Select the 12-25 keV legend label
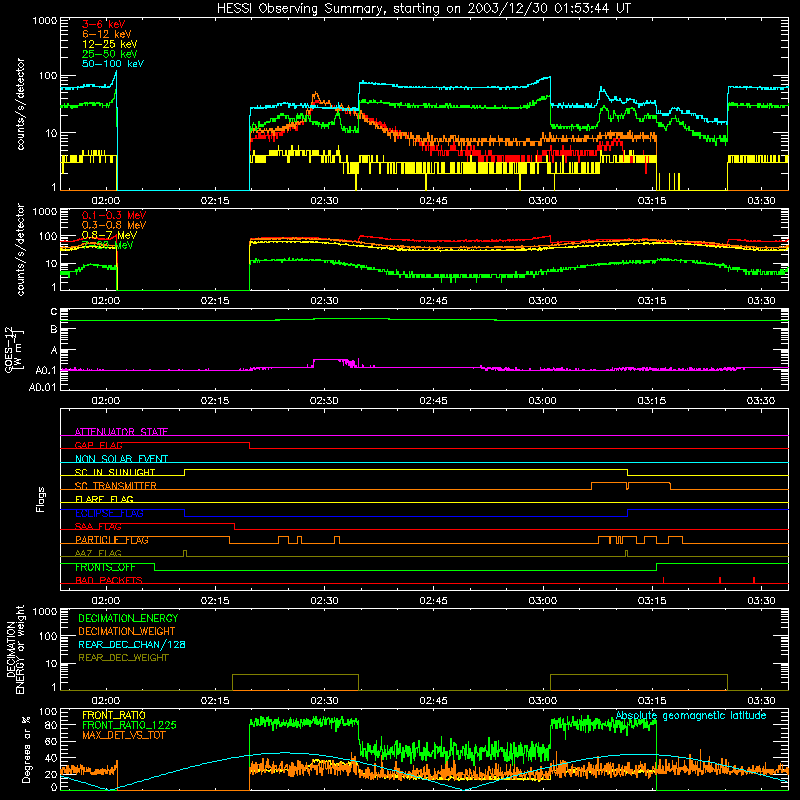800x800 pixels. (x=110, y=44)
